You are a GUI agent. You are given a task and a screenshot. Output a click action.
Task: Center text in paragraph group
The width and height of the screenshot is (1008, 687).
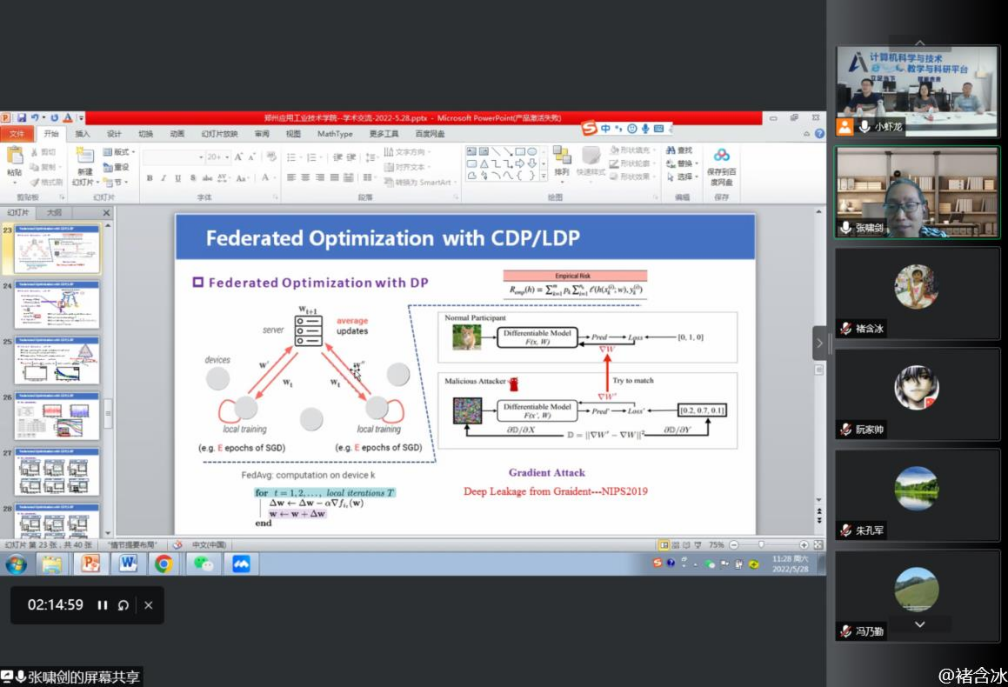pyautogui.click(x=305, y=177)
